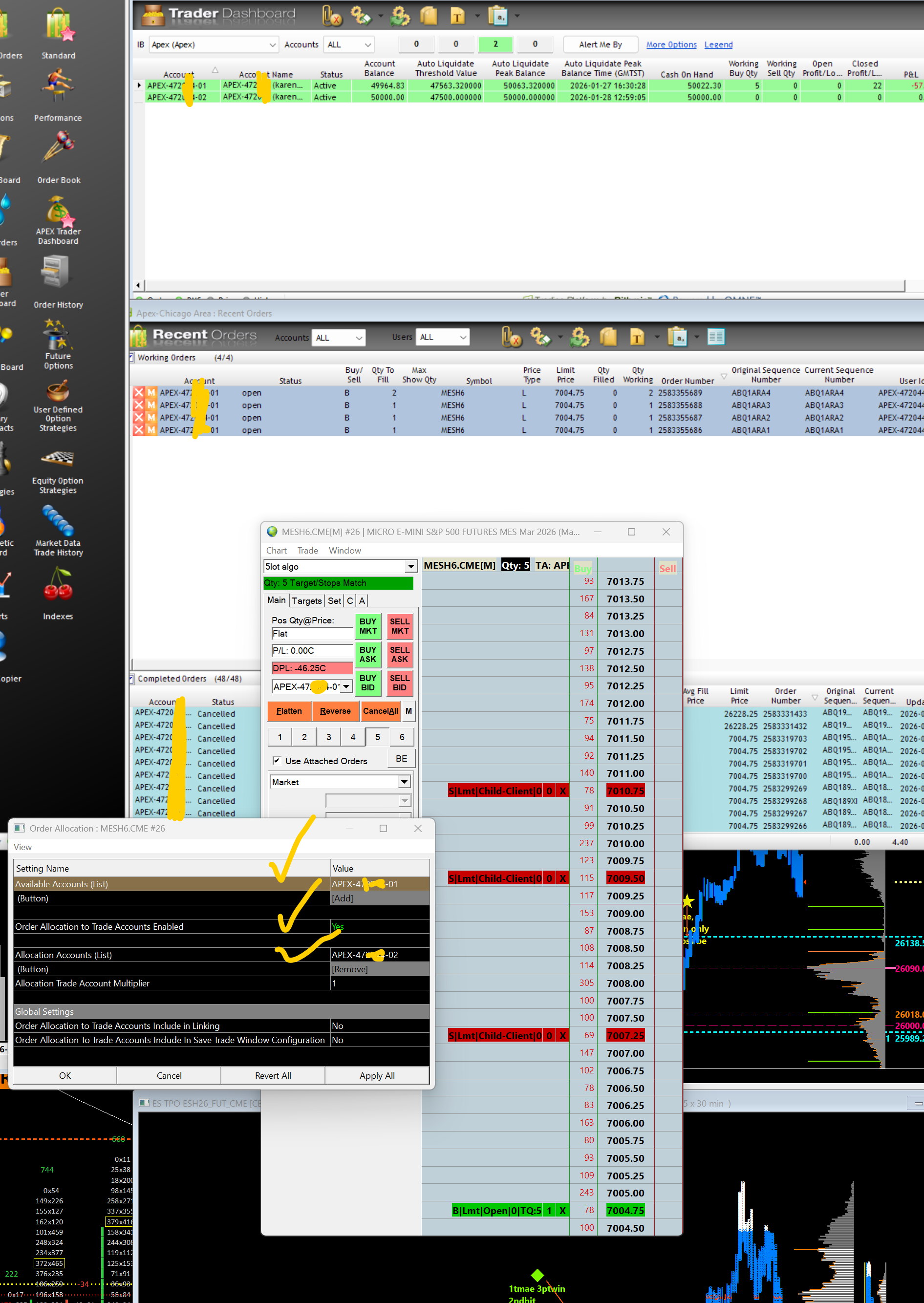The image size is (924, 1303).
Task: Open the trade account dropdown in trade window
Action: point(346,686)
